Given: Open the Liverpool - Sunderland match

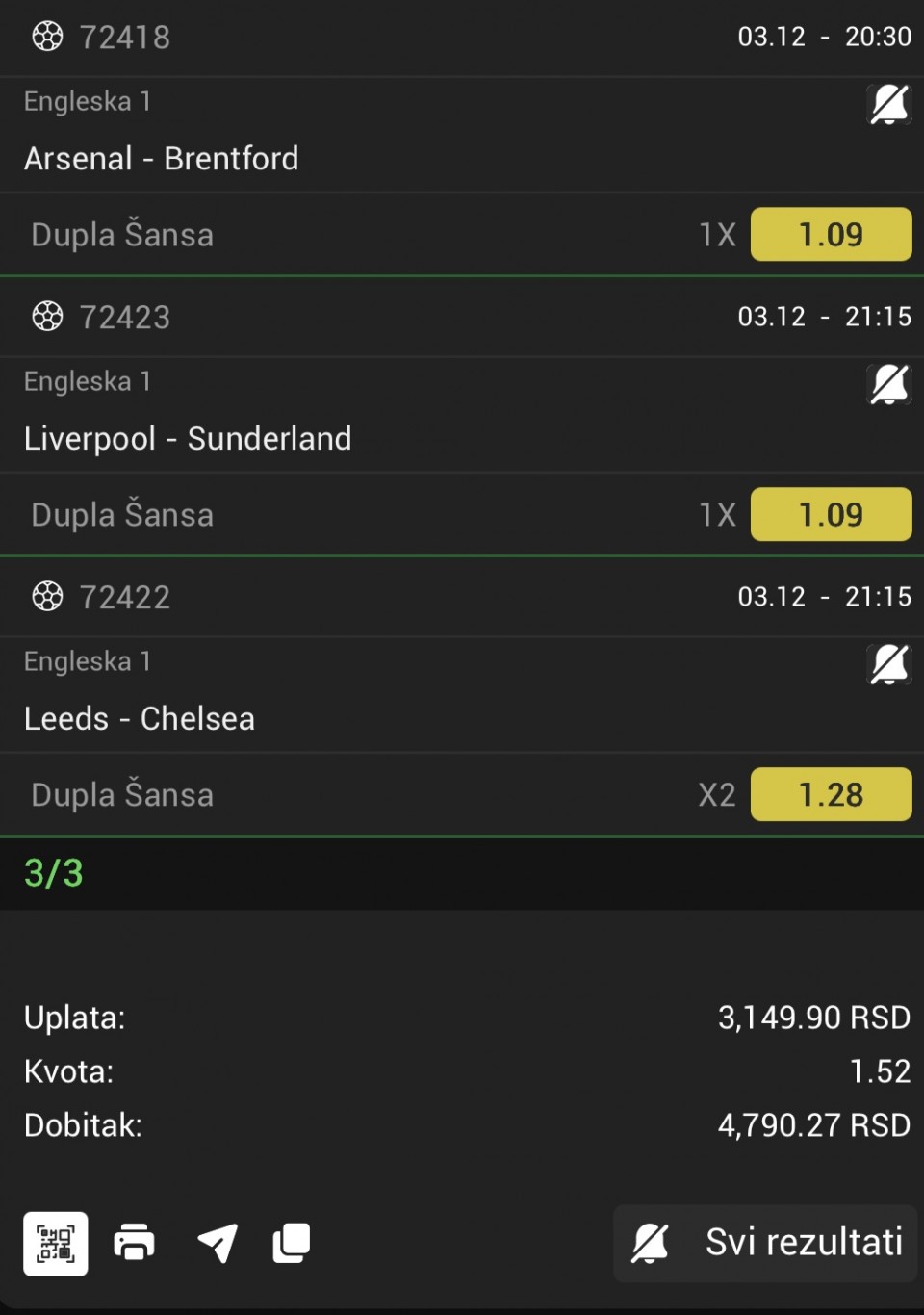Looking at the screenshot, I should pos(188,438).
